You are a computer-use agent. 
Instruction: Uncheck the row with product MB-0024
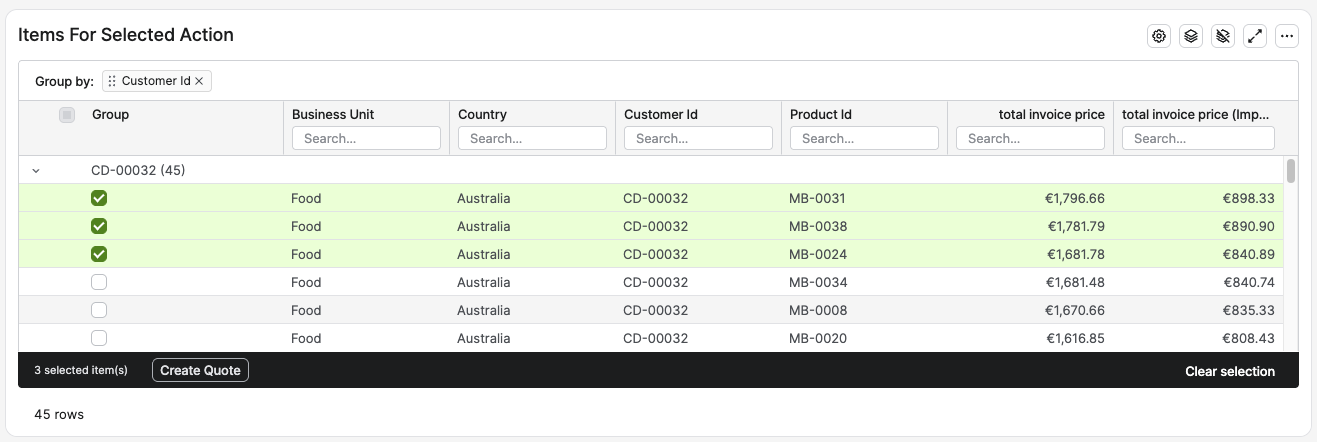coord(99,254)
